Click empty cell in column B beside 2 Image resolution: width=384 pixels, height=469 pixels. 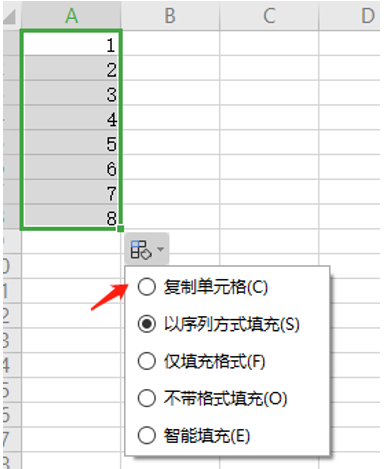coord(170,68)
